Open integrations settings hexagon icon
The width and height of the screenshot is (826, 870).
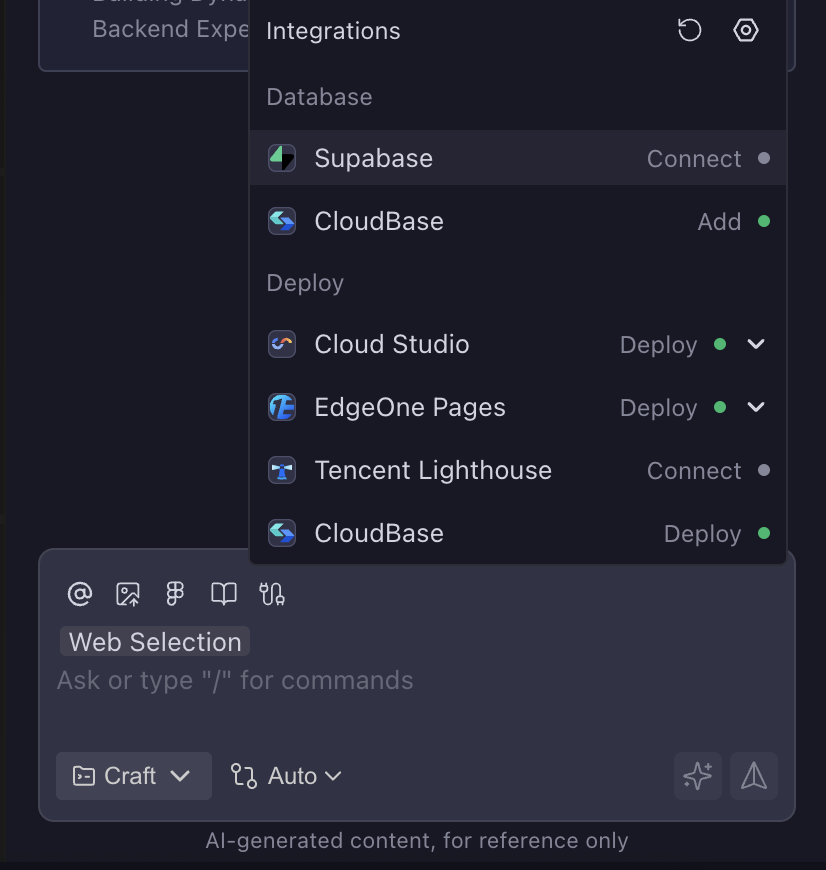pos(746,30)
